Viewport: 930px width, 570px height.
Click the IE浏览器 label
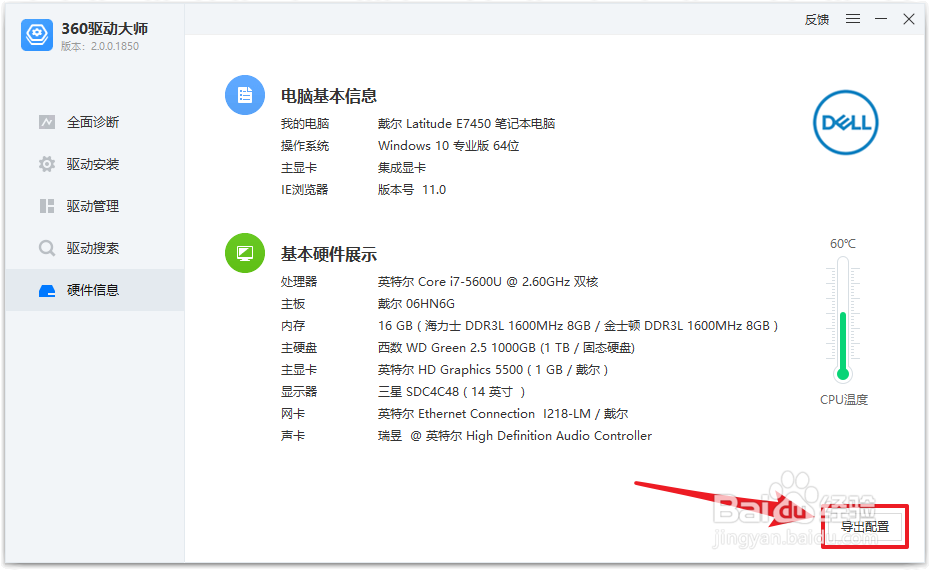point(304,190)
